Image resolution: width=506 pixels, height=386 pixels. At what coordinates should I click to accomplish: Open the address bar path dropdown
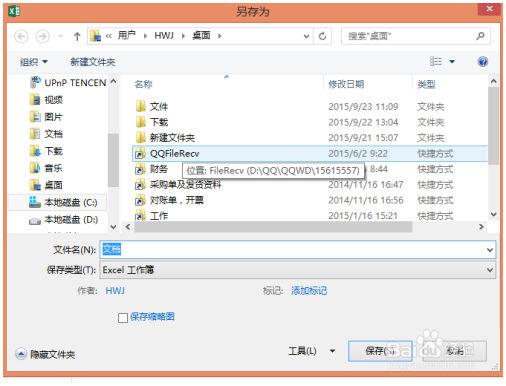click(x=306, y=36)
